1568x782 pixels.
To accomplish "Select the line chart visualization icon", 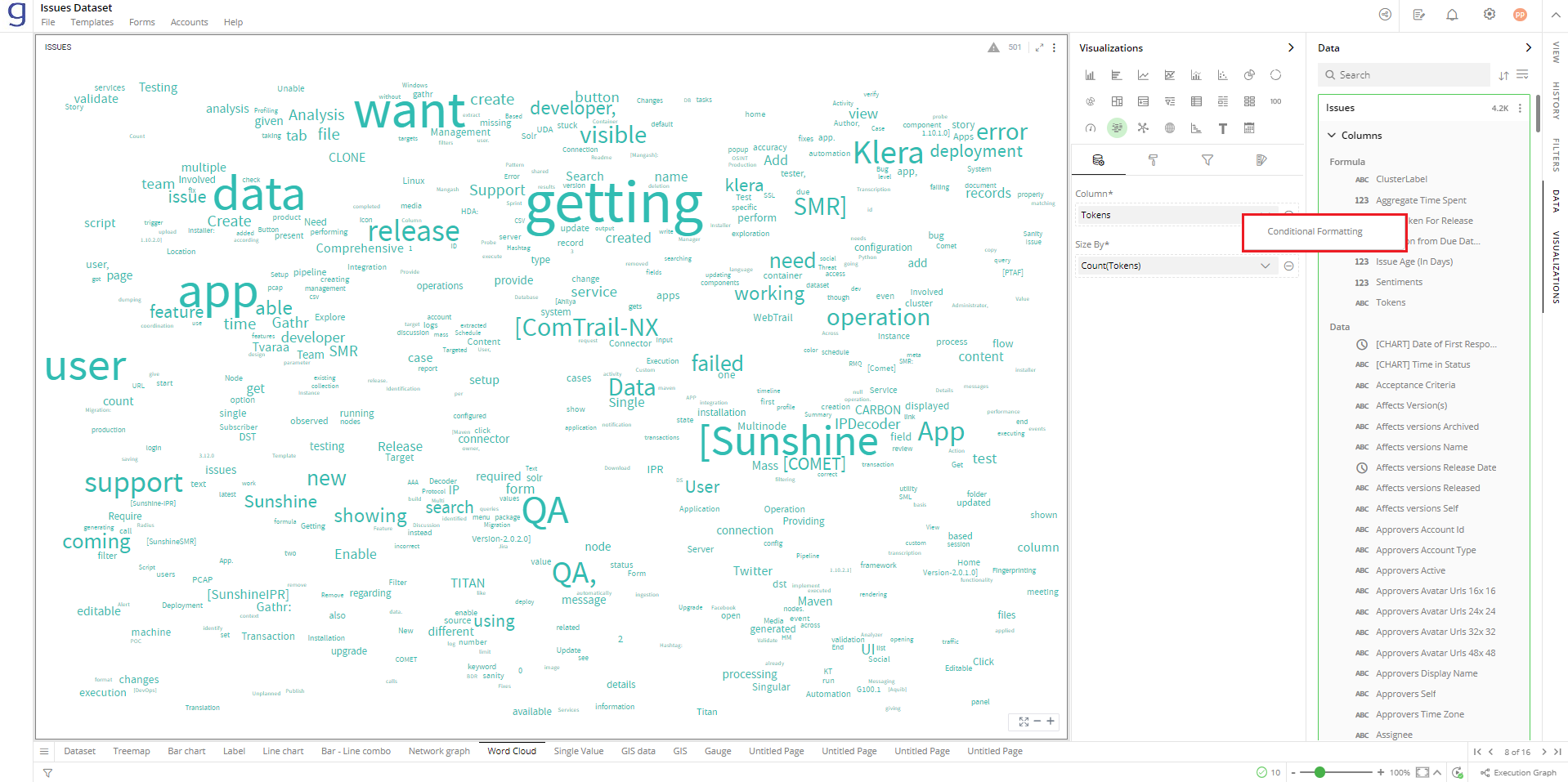I will [1143, 75].
